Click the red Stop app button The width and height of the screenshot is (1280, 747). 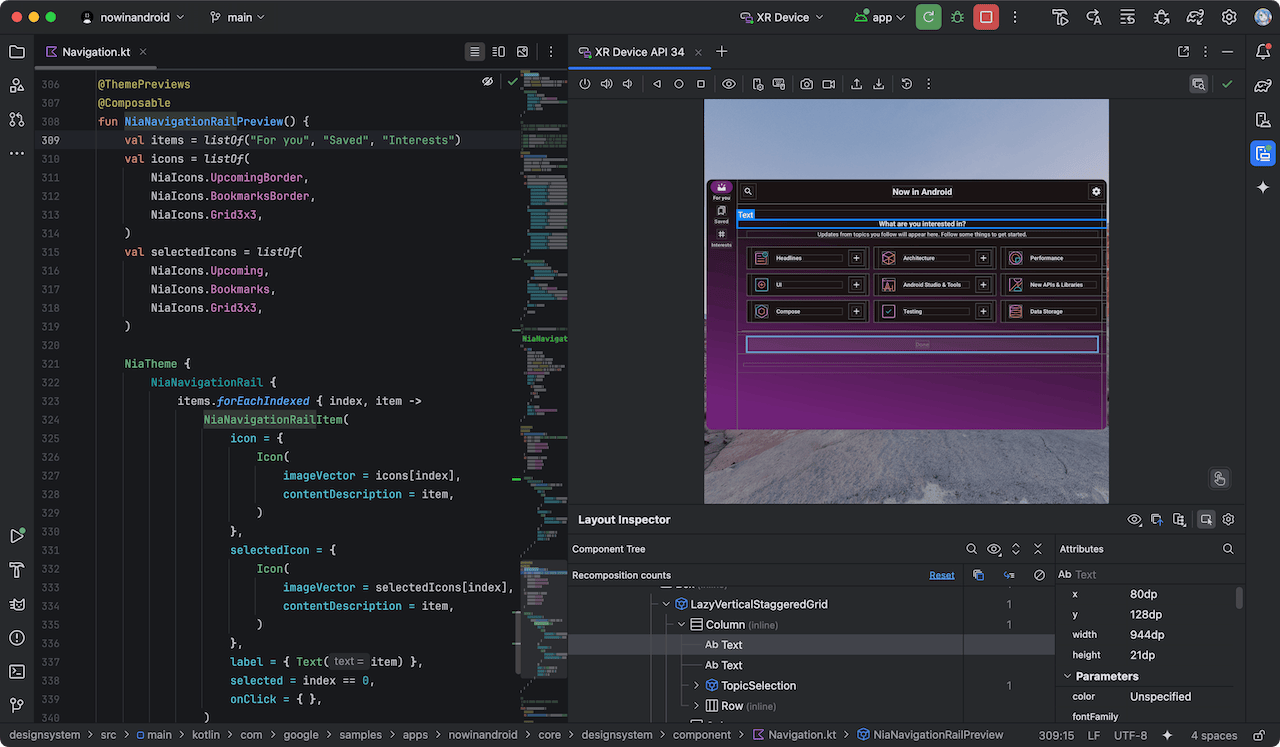(x=986, y=17)
